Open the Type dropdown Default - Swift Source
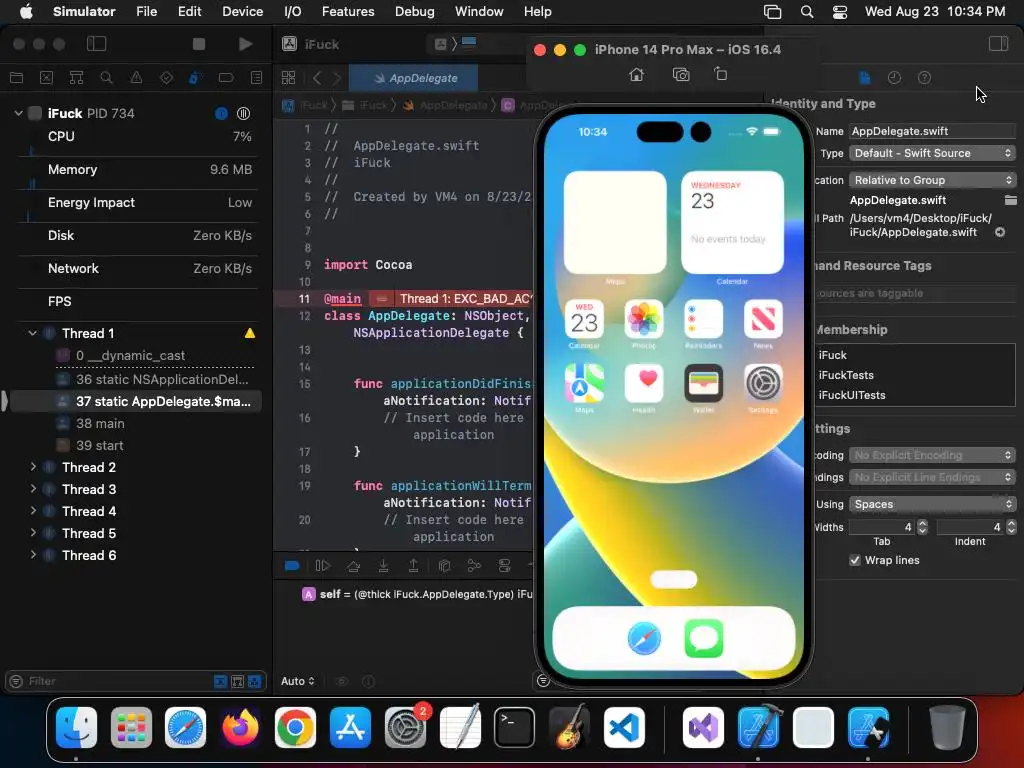The height and width of the screenshot is (768, 1024). click(932, 153)
